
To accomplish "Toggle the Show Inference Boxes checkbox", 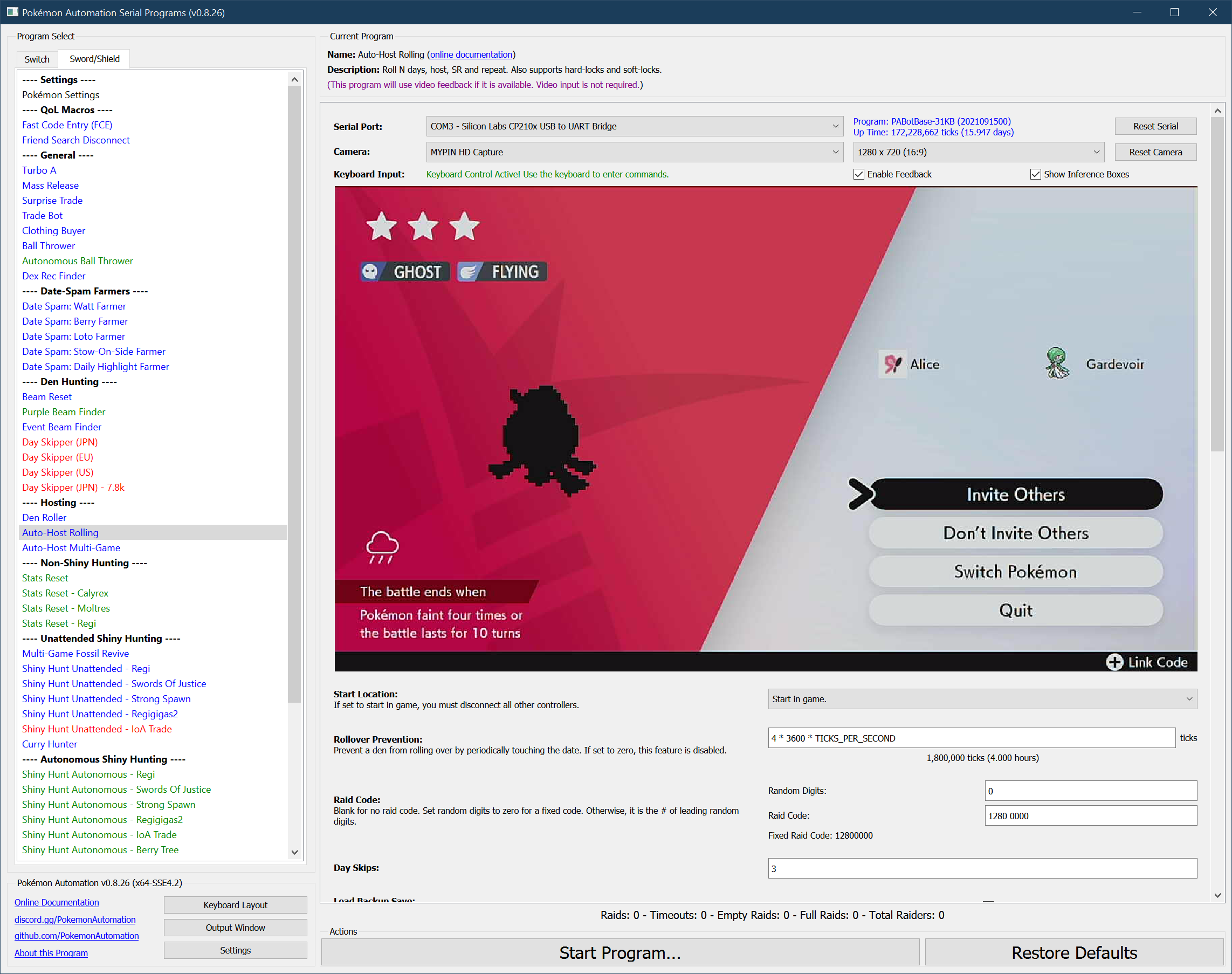I will (1035, 174).
